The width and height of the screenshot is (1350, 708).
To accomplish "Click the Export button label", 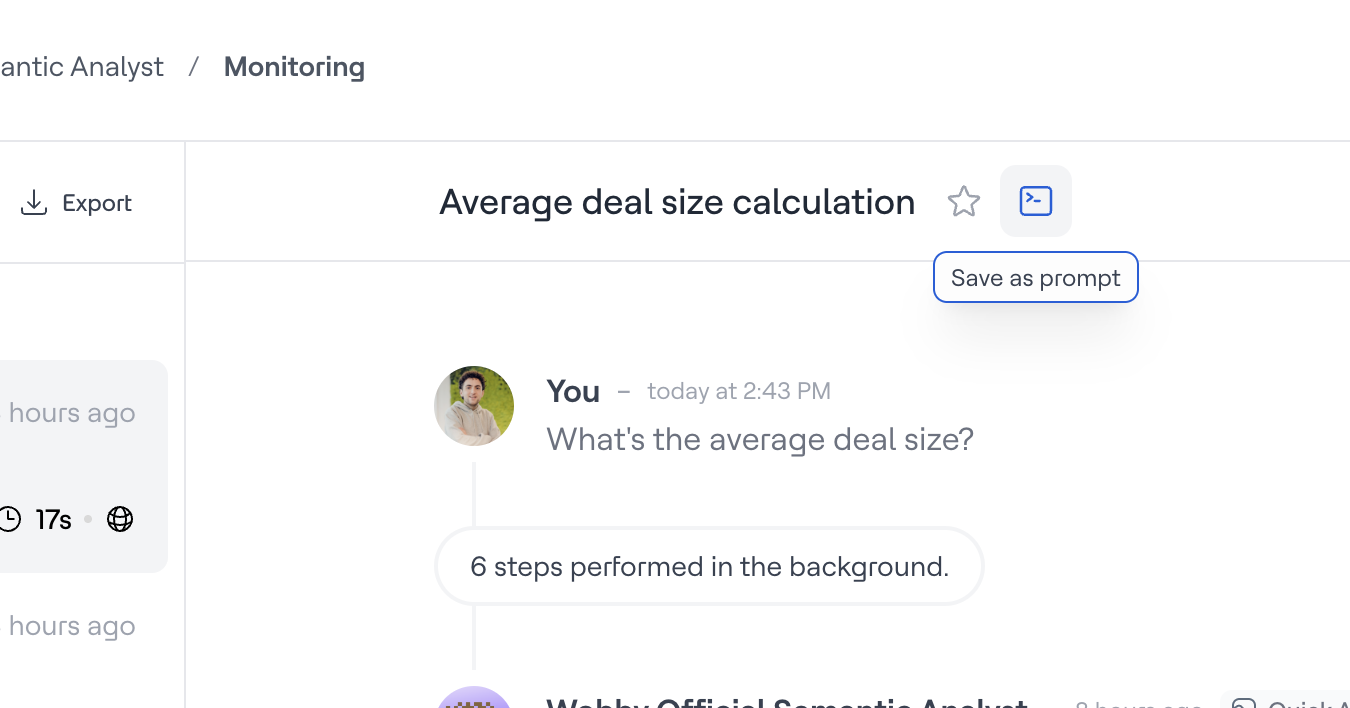I will [x=97, y=203].
